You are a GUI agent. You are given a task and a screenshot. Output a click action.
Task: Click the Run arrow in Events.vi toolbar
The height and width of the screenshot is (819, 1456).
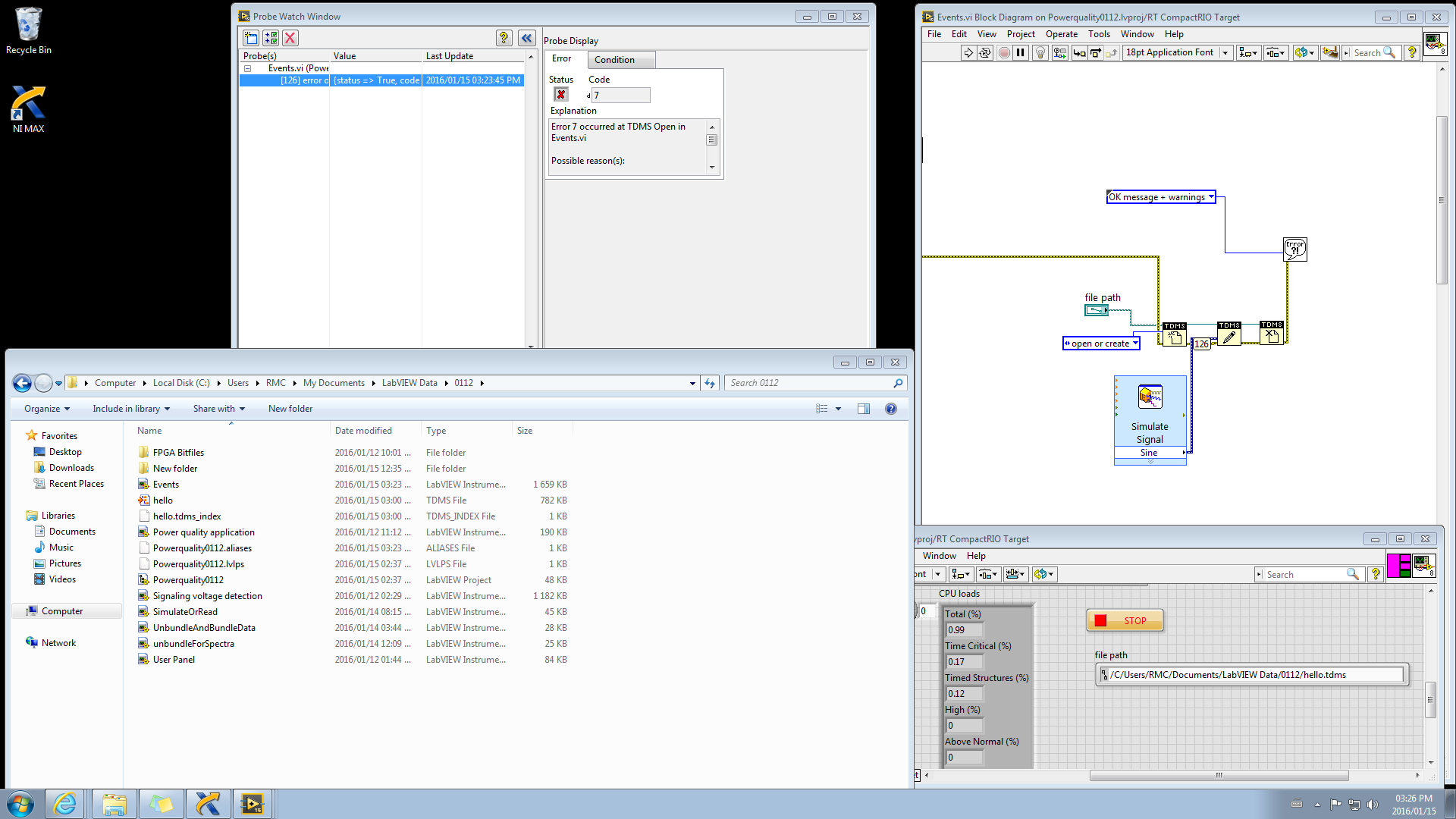click(x=968, y=52)
